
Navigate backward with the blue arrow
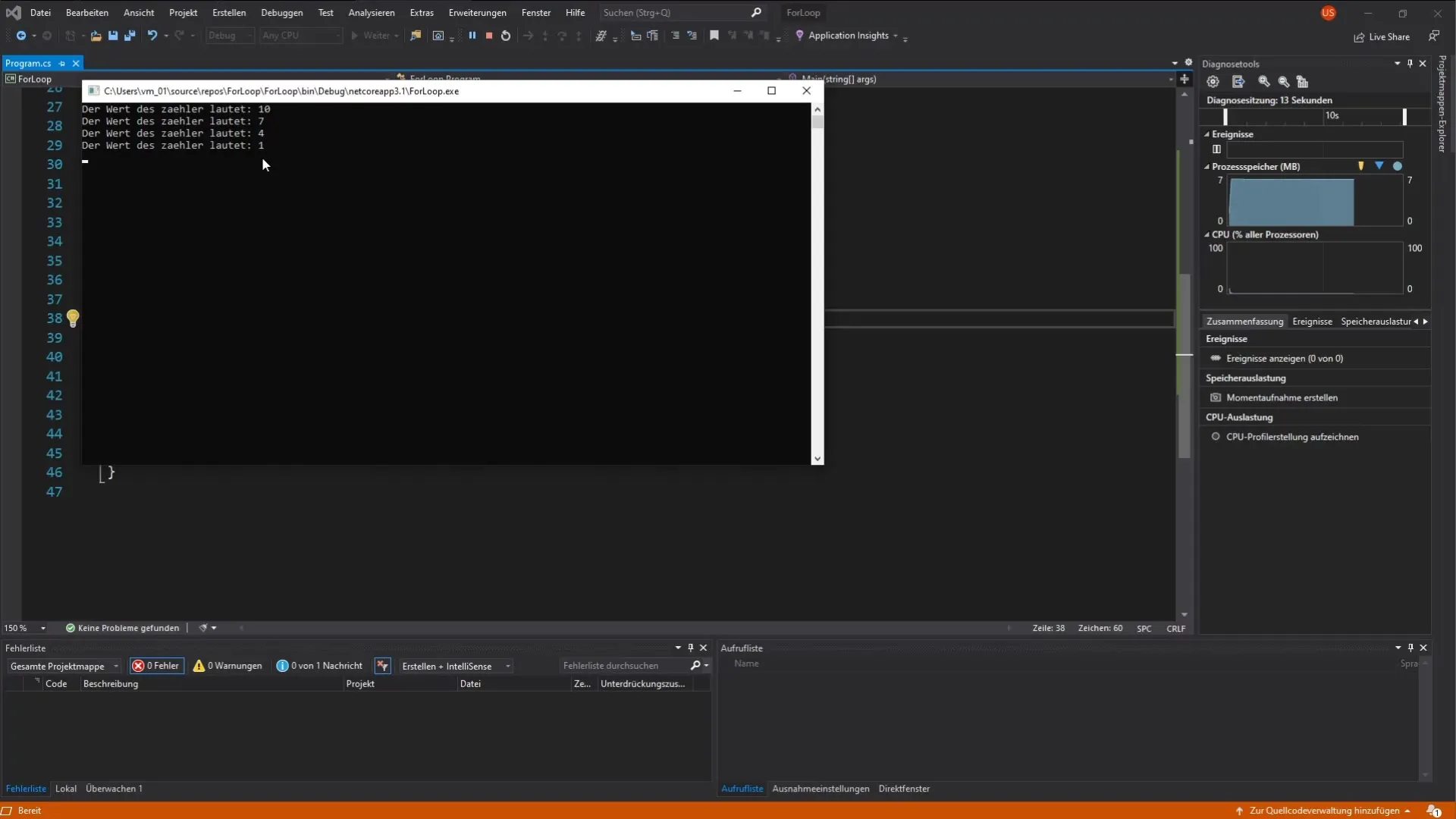pos(21,36)
